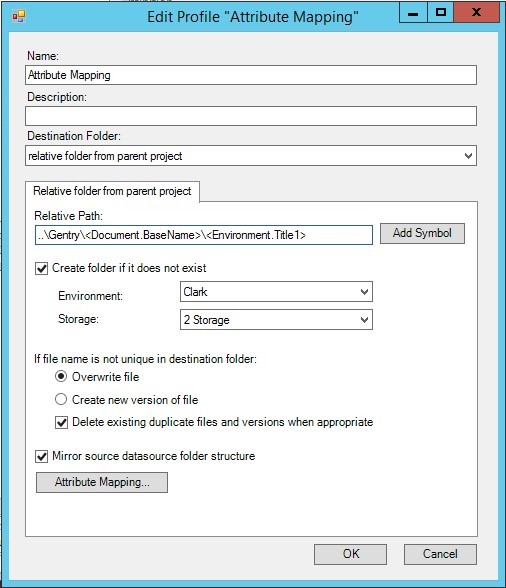Expand the Environment dropdown showing Clark
506x588 pixels.
(x=276, y=292)
